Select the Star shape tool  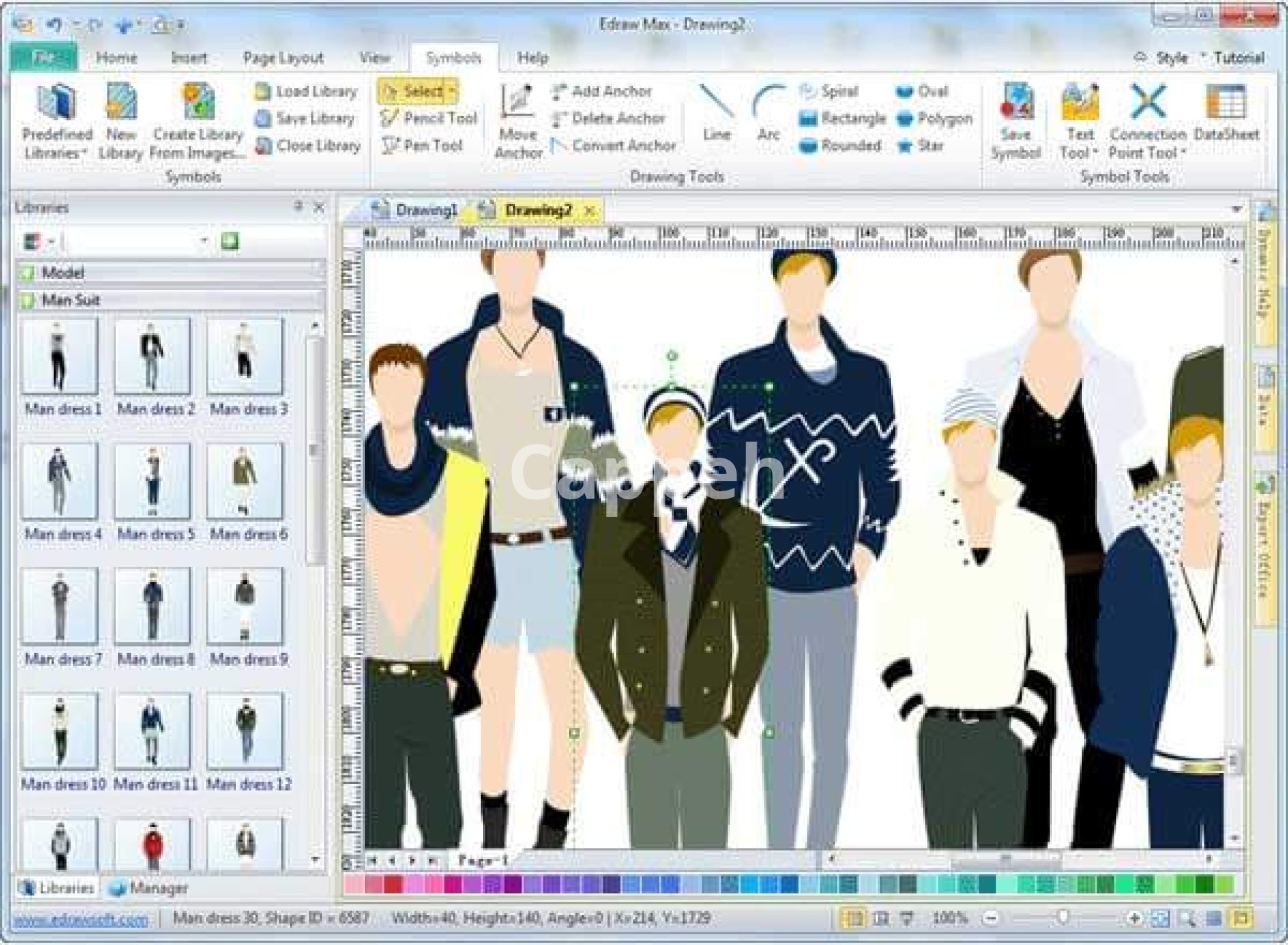920,146
